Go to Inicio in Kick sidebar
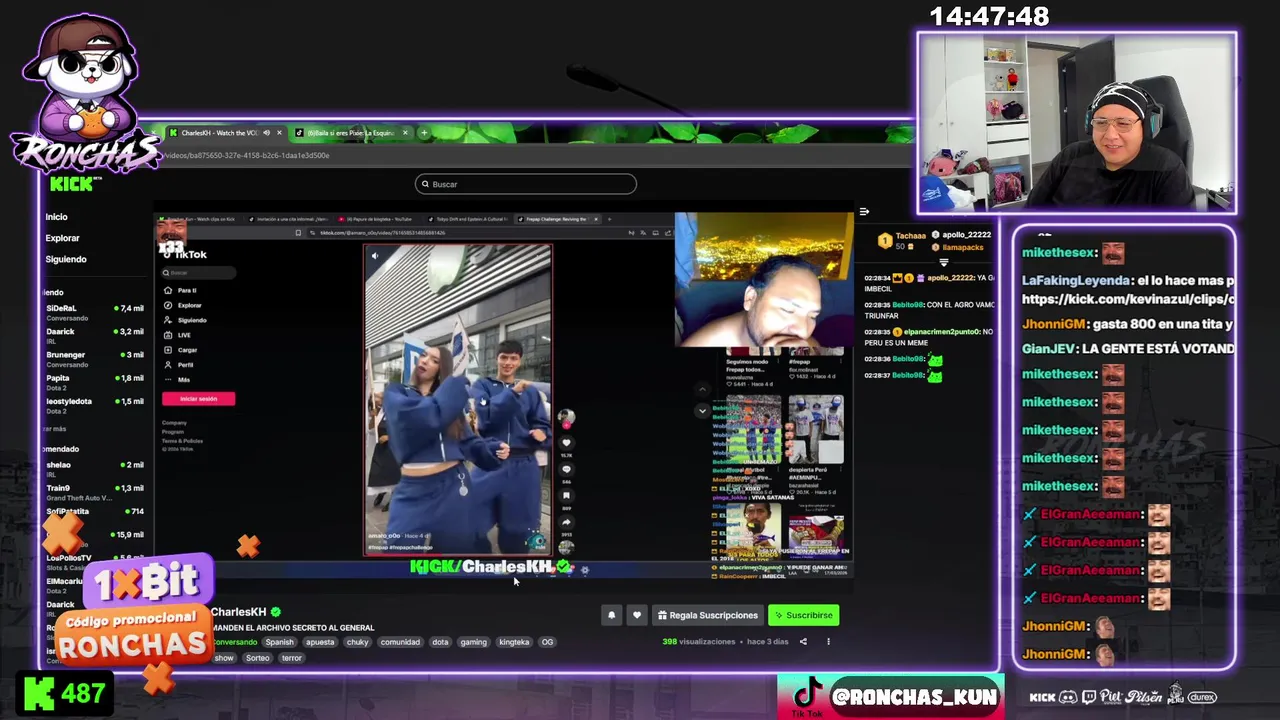Image resolution: width=1280 pixels, height=720 pixels. (x=56, y=217)
